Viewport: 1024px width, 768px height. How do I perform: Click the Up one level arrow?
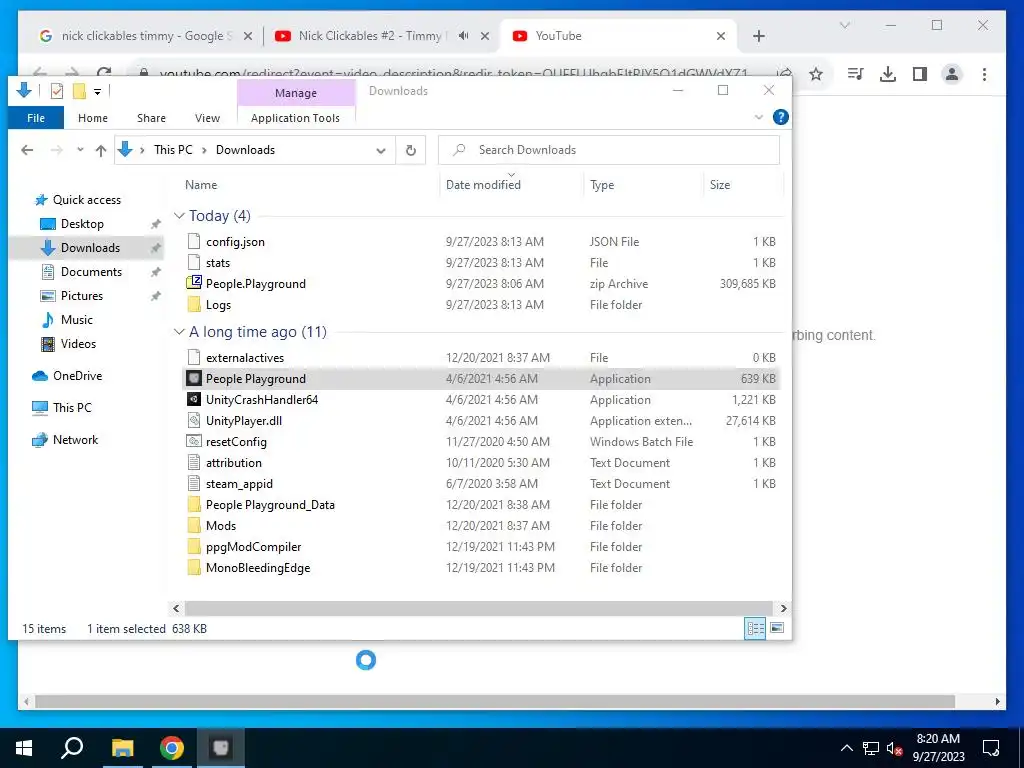[x=101, y=150]
